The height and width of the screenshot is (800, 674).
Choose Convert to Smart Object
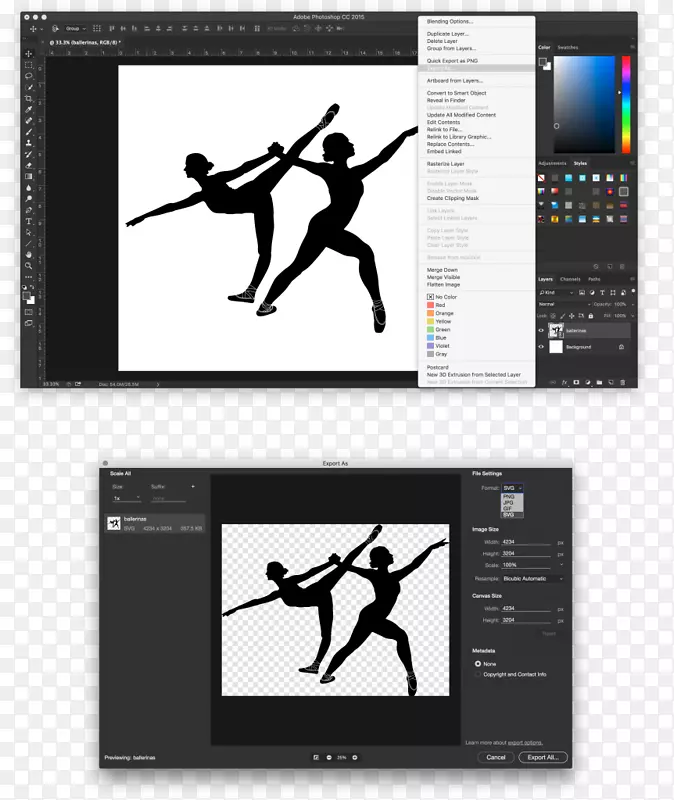[456, 93]
